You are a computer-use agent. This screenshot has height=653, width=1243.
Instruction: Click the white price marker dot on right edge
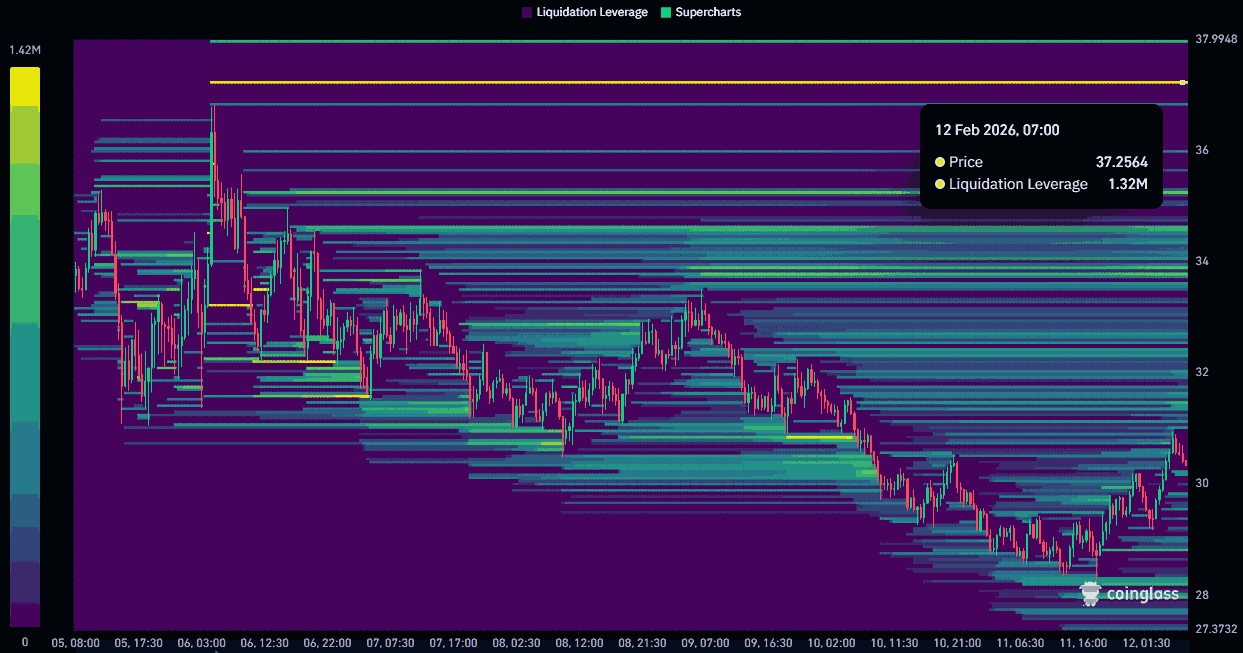click(x=1184, y=83)
